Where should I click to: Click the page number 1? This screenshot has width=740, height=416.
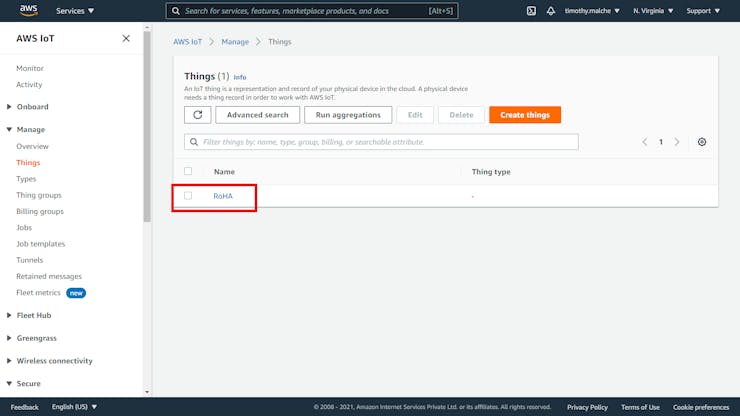(661, 142)
